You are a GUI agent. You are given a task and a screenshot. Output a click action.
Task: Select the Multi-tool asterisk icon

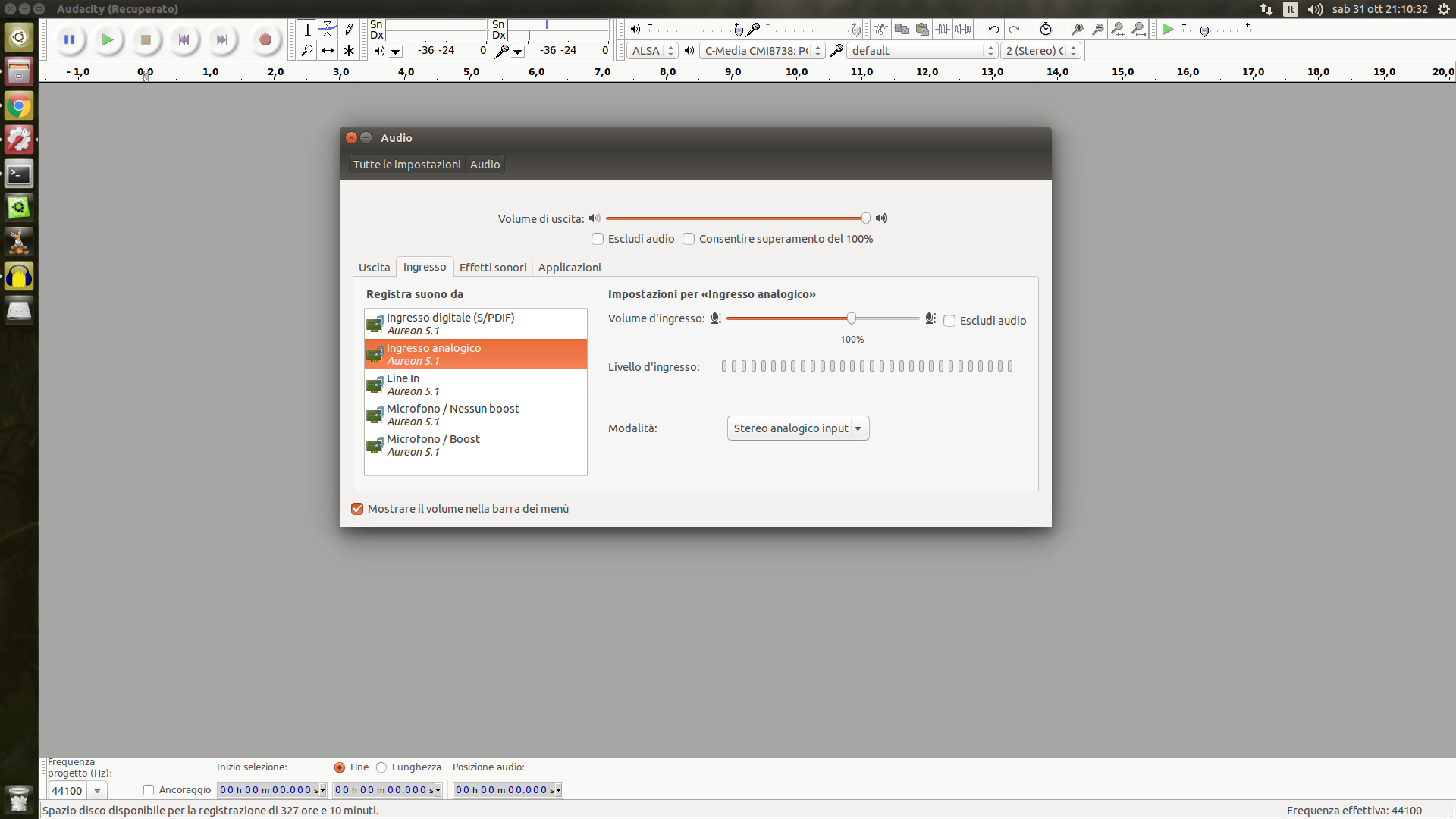349,51
